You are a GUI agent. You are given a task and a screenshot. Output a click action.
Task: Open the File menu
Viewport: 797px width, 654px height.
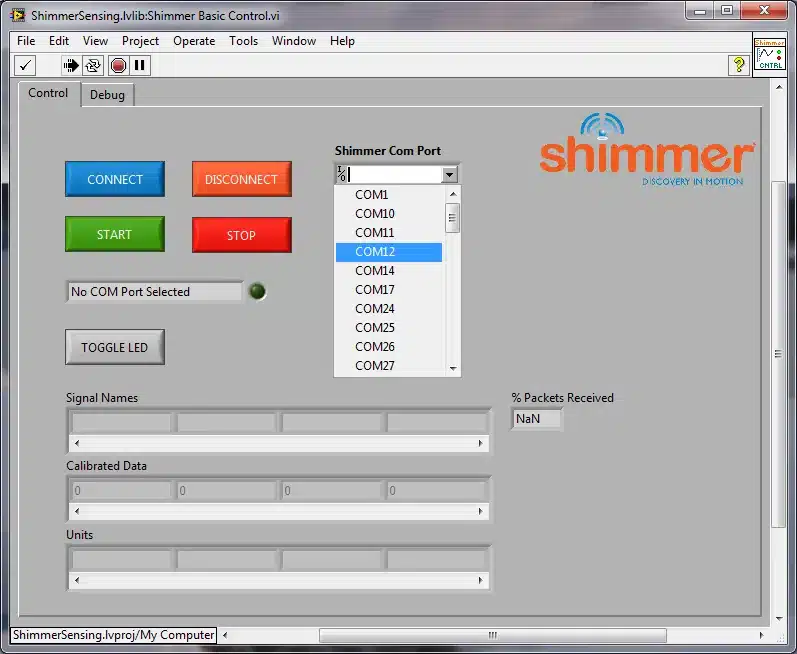[26, 41]
